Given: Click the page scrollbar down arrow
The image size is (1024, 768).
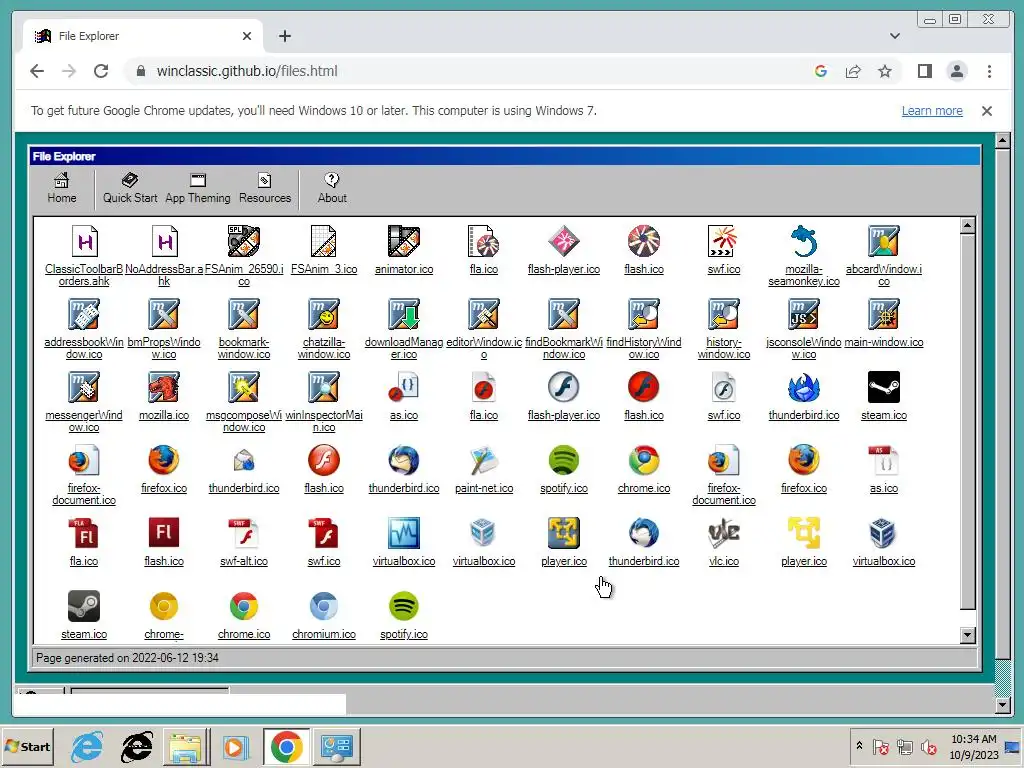Looking at the screenshot, I should pos(1003,705).
